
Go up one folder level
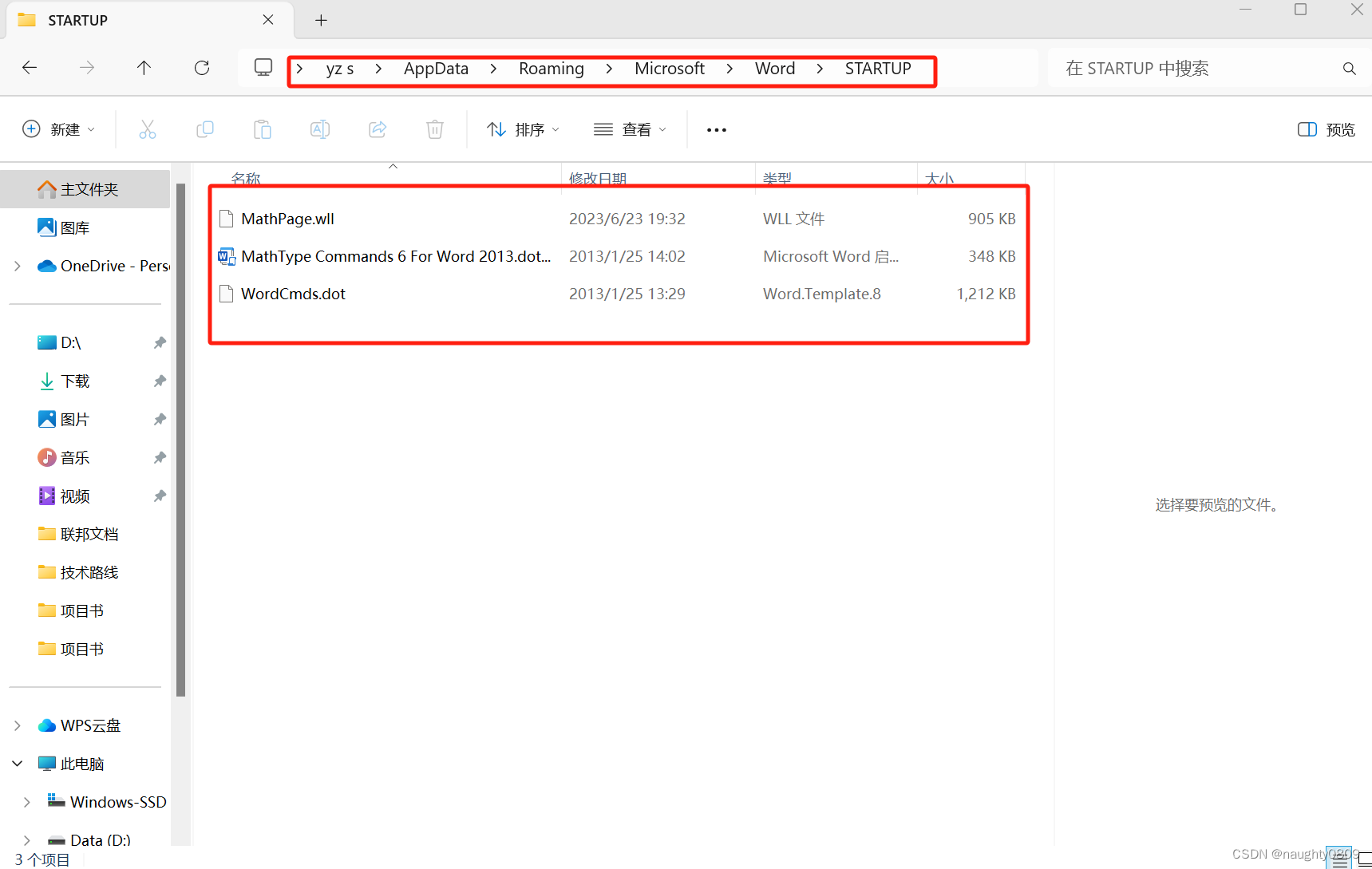coord(144,68)
